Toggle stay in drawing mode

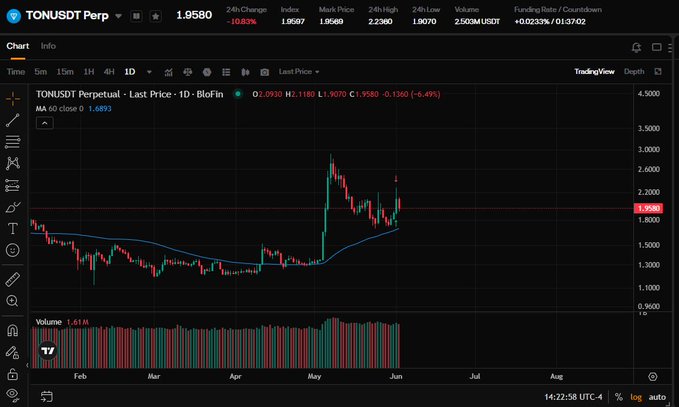[13, 352]
